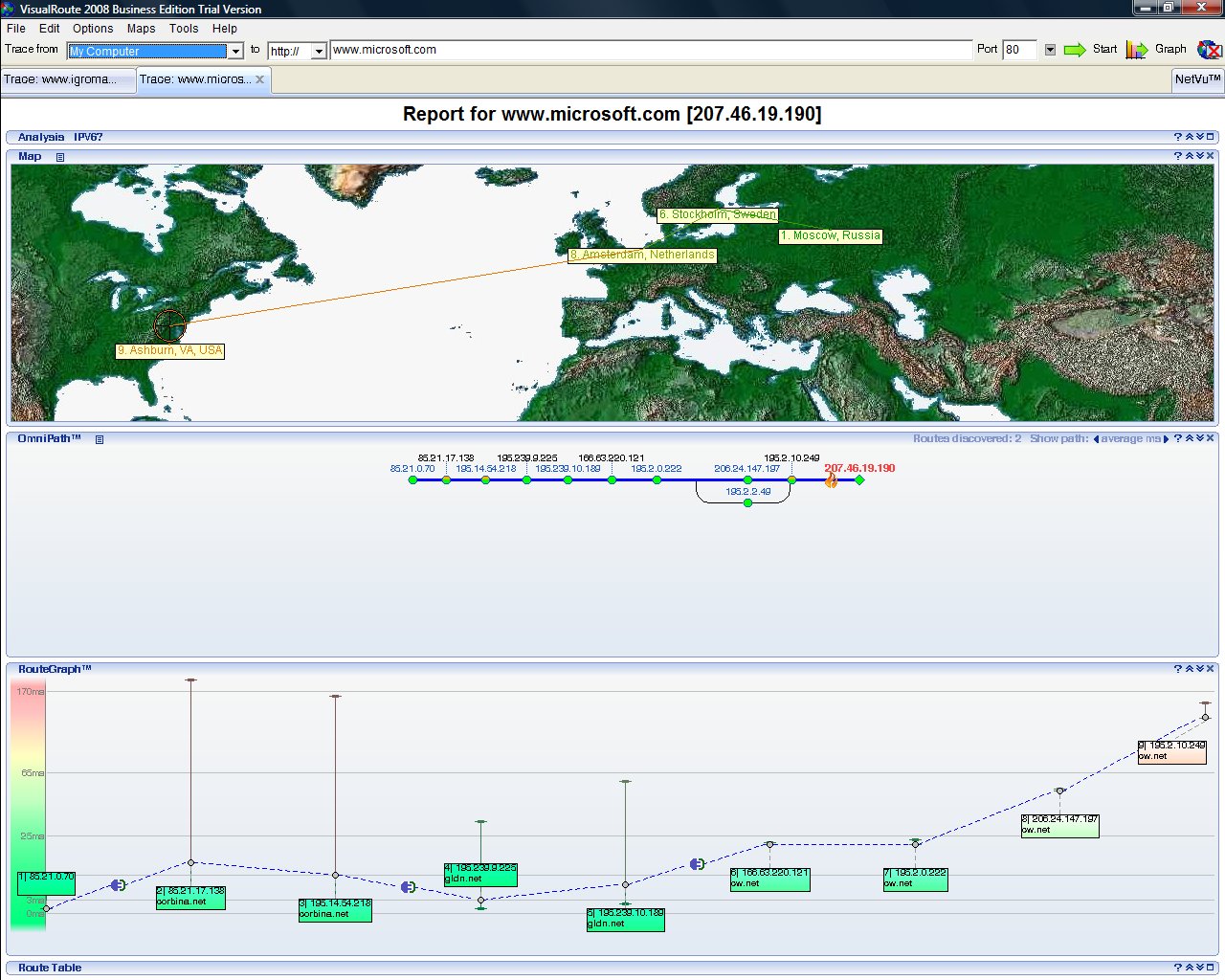Image resolution: width=1225 pixels, height=980 pixels.
Task: Click the hop 2 label 85.21.17.138 in RouteGraph
Action: (190, 897)
